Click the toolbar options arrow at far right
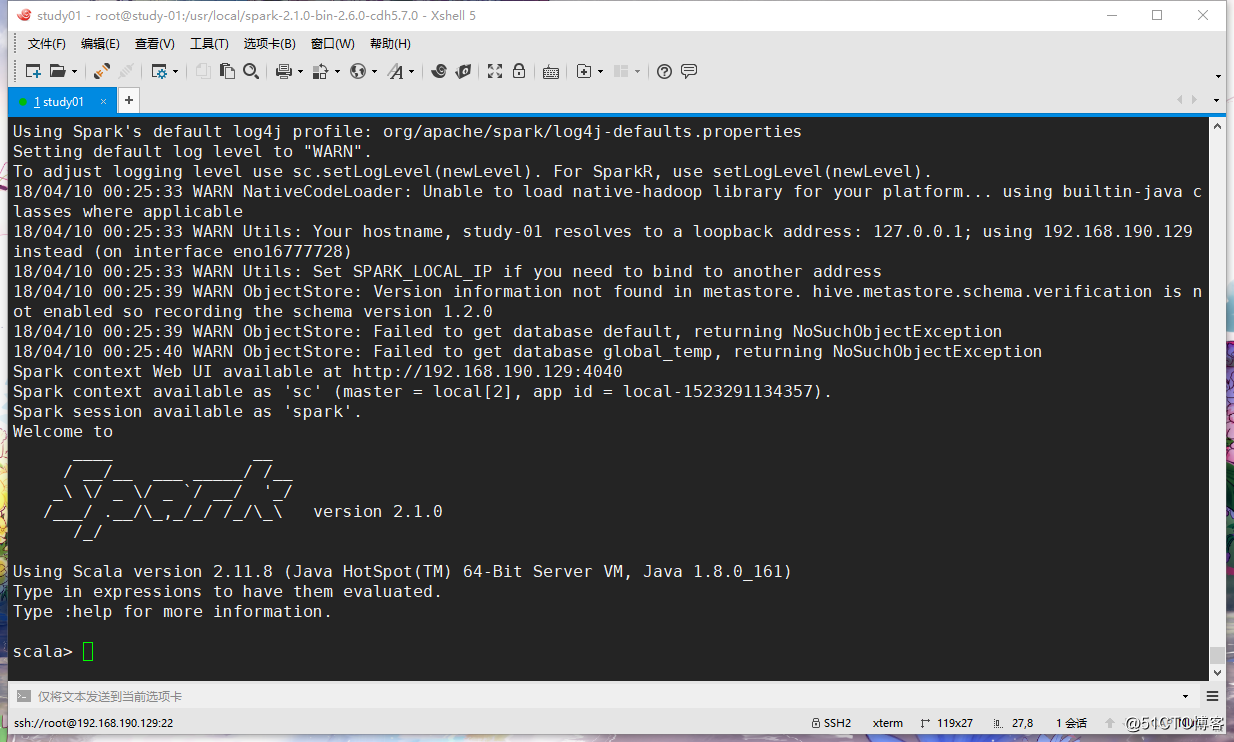The image size is (1234, 742). pyautogui.click(x=1218, y=76)
